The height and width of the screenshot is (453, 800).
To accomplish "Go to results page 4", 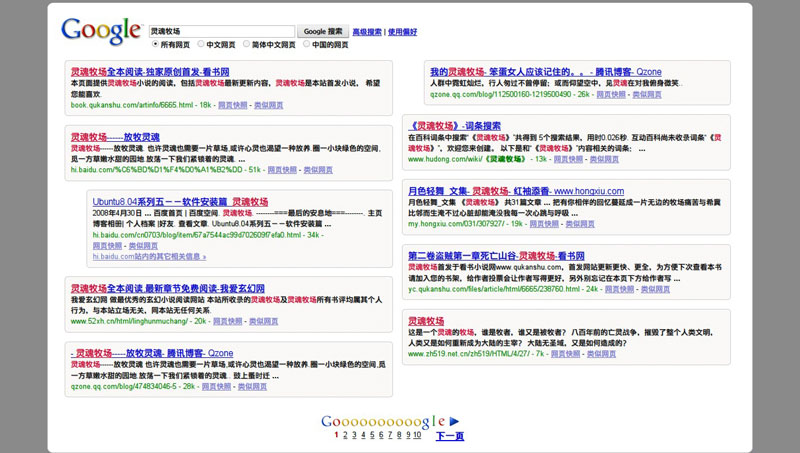I will click(363, 435).
